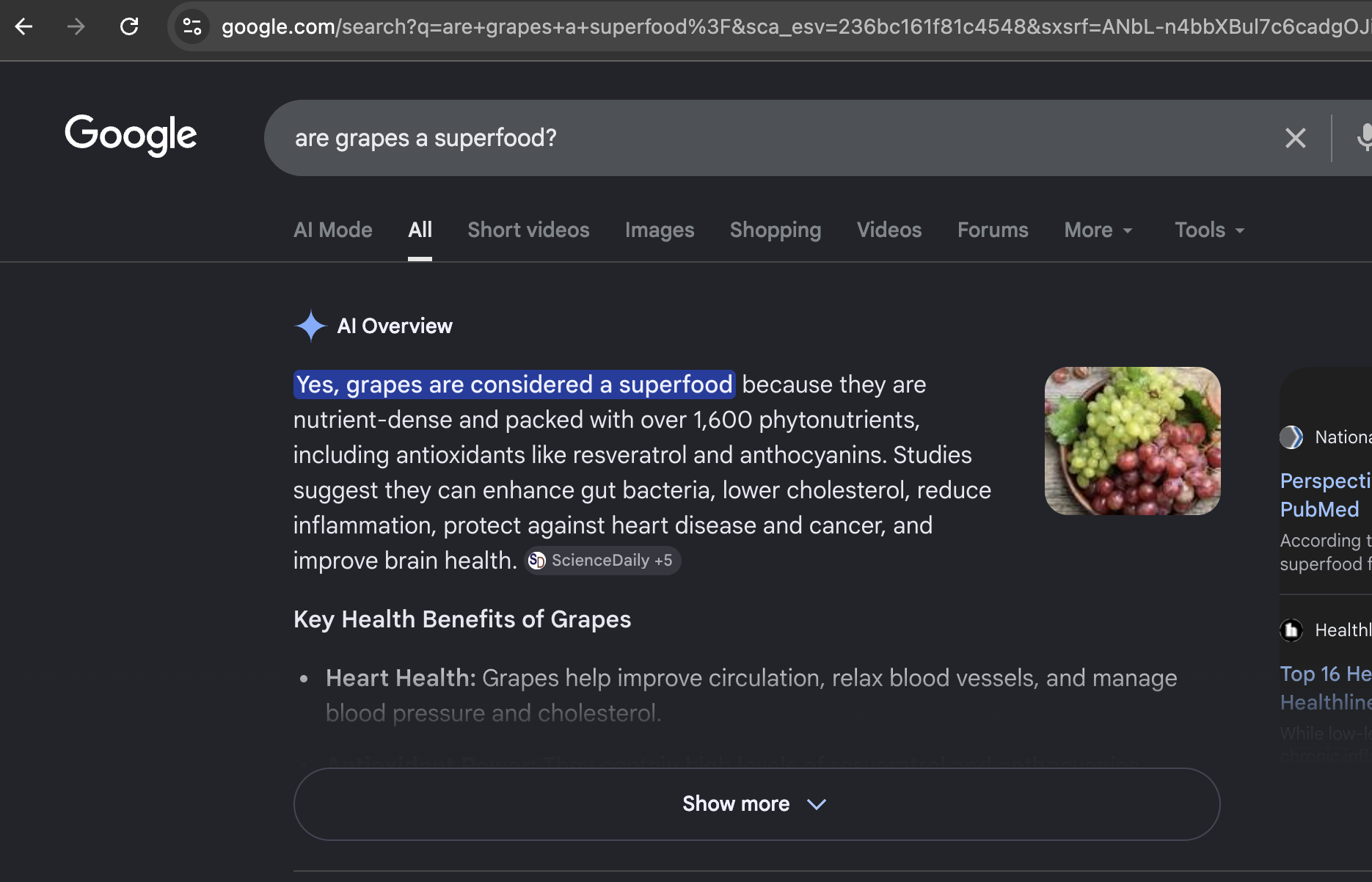Screen dimensions: 1372x882
Task: Open the ScienceDaily +5 sources chip
Action: click(x=602, y=561)
